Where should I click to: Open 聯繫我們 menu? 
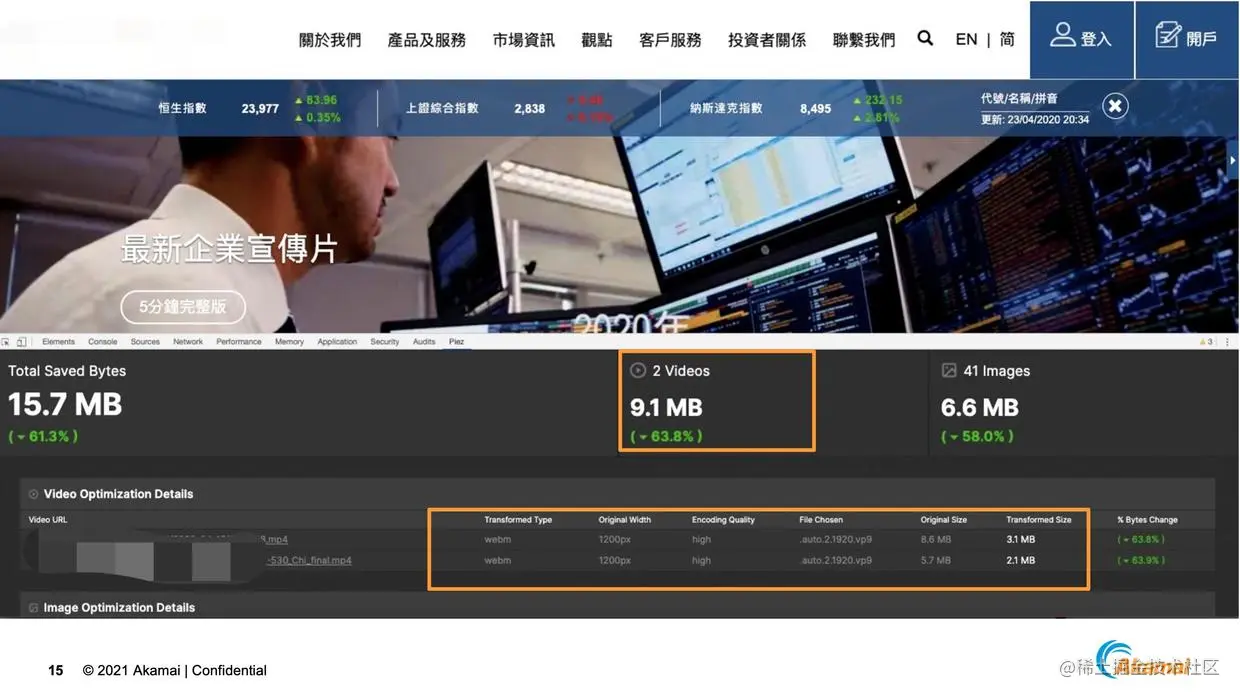click(864, 40)
